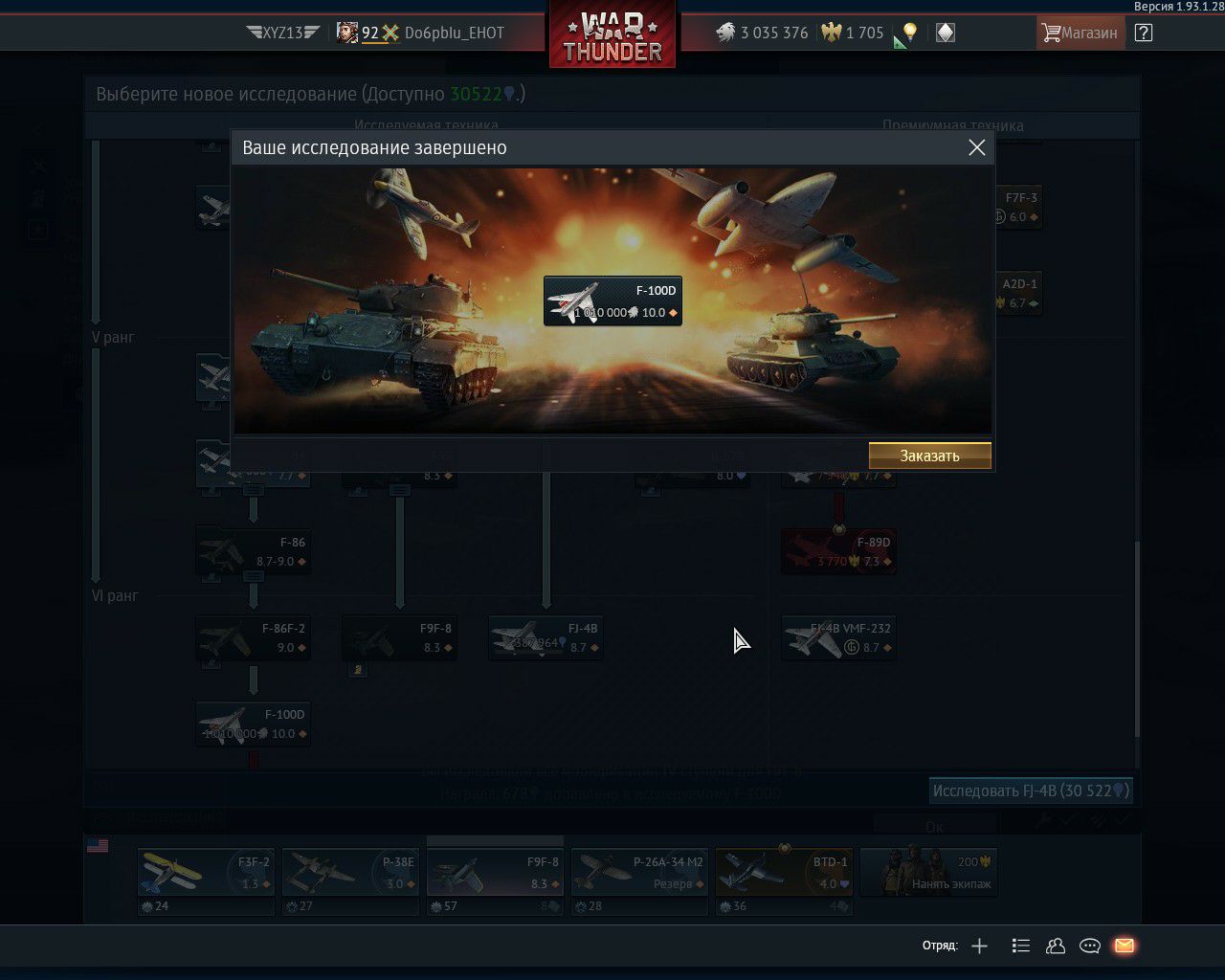
Task: Click Нанять экипаж crew hire slot
Action: coord(928,872)
